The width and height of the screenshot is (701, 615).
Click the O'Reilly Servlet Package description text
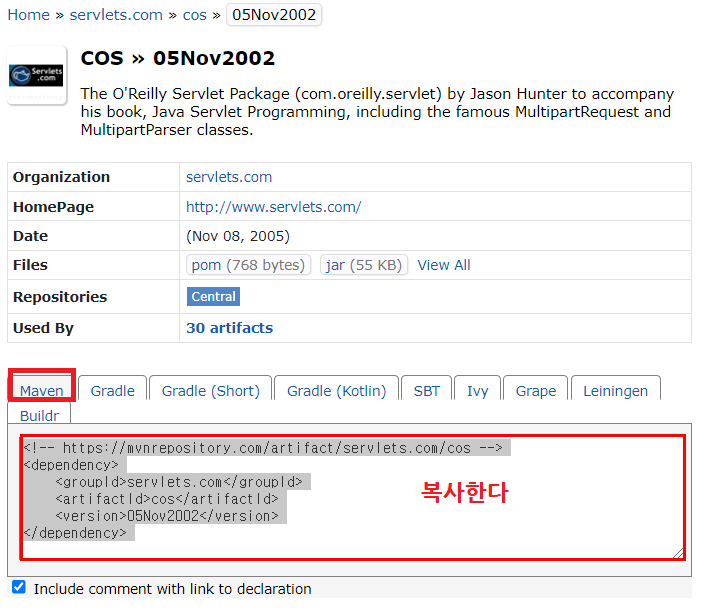pos(377,112)
